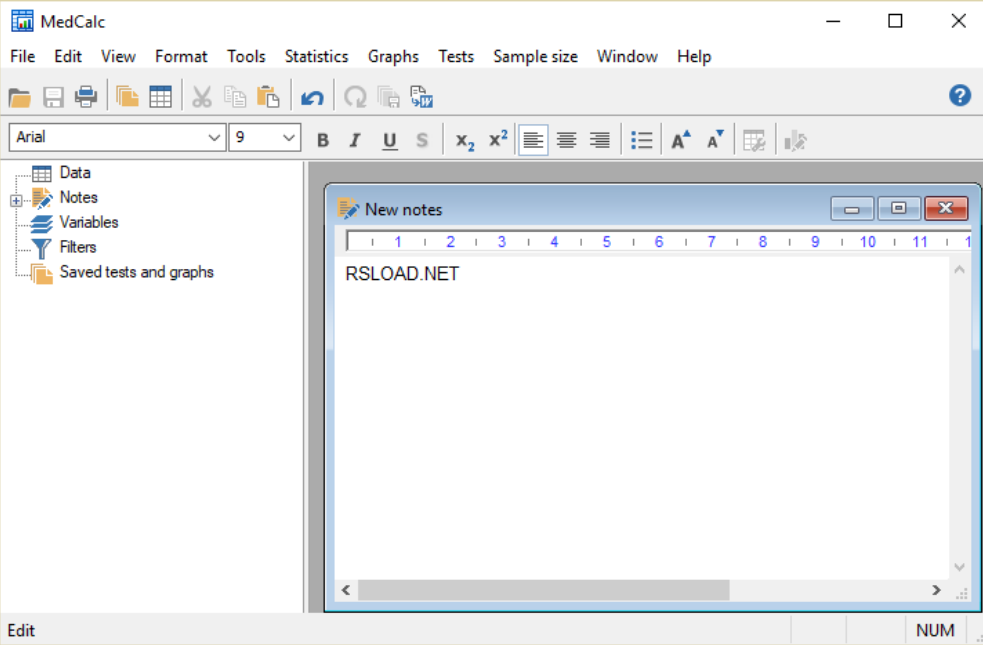Screen dimensions: 983x645
Task: Open the Window menu
Action: 627,56
